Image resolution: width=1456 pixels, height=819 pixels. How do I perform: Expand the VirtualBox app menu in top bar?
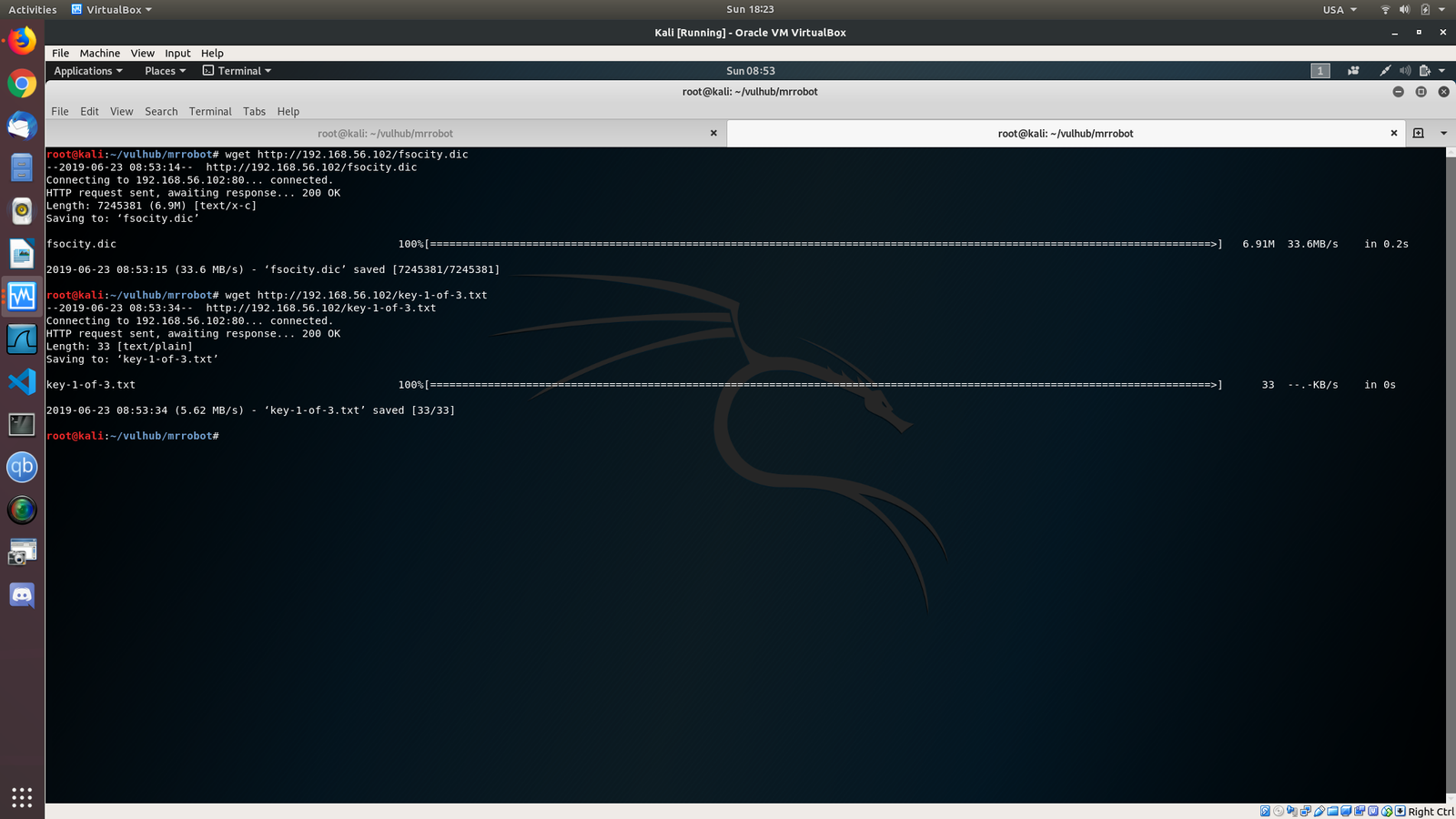pos(112,9)
